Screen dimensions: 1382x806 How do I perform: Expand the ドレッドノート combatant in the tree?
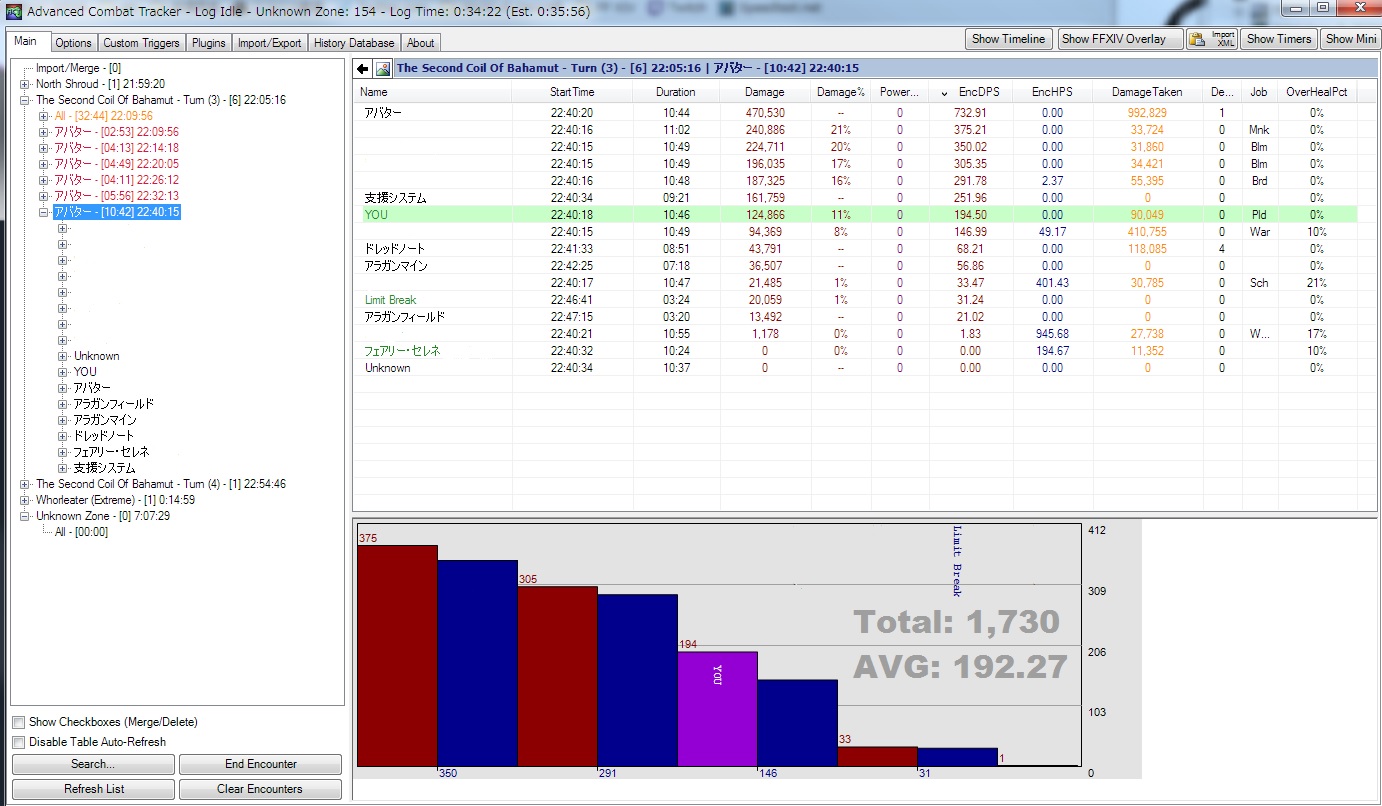[x=63, y=436]
